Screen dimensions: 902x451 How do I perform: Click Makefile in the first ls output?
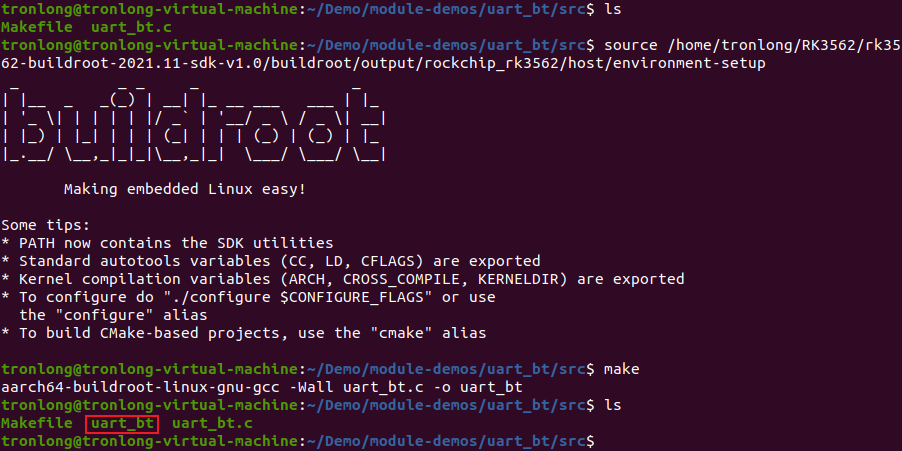point(37,27)
